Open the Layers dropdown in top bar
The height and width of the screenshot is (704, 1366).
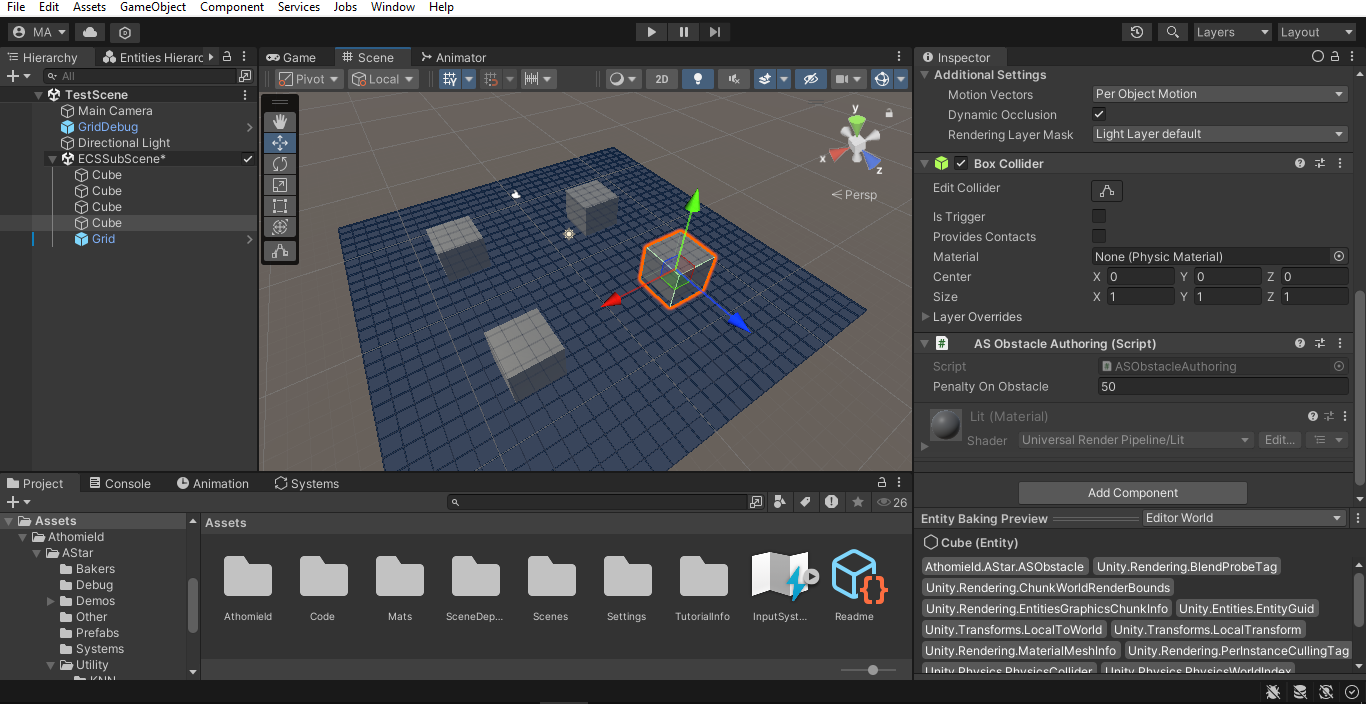(1232, 32)
